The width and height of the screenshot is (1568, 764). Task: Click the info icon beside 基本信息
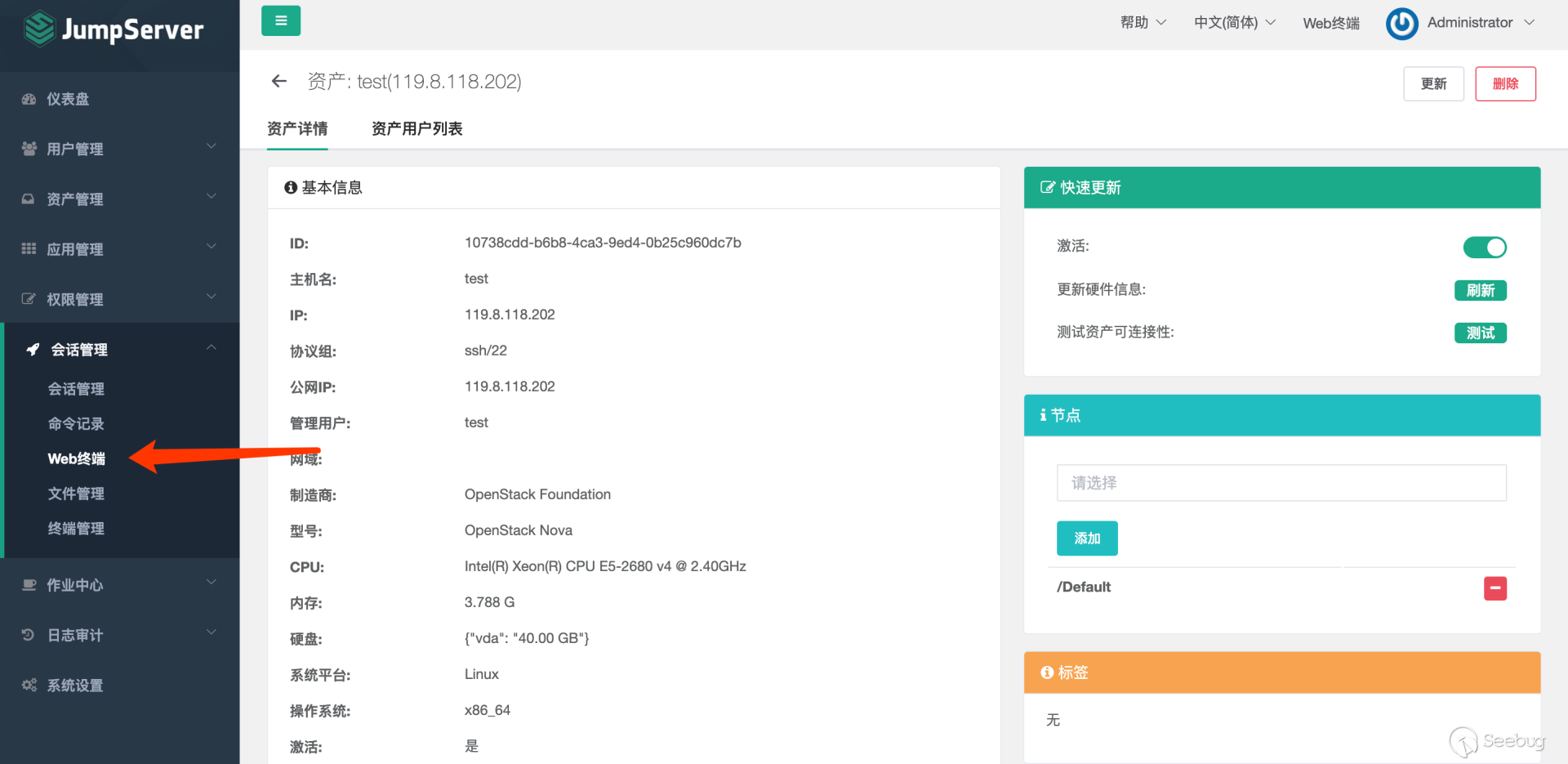(290, 188)
